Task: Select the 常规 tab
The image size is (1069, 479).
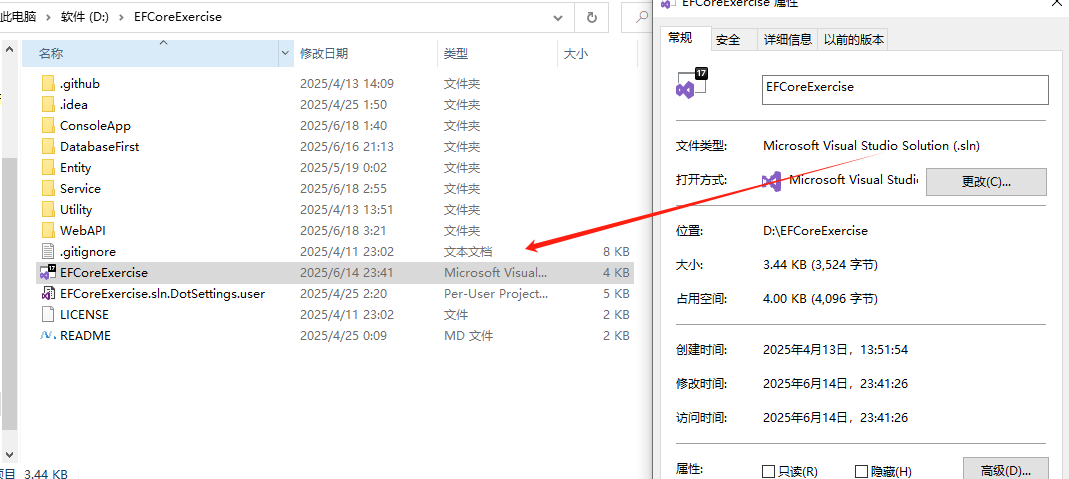Action: pyautogui.click(x=680, y=38)
